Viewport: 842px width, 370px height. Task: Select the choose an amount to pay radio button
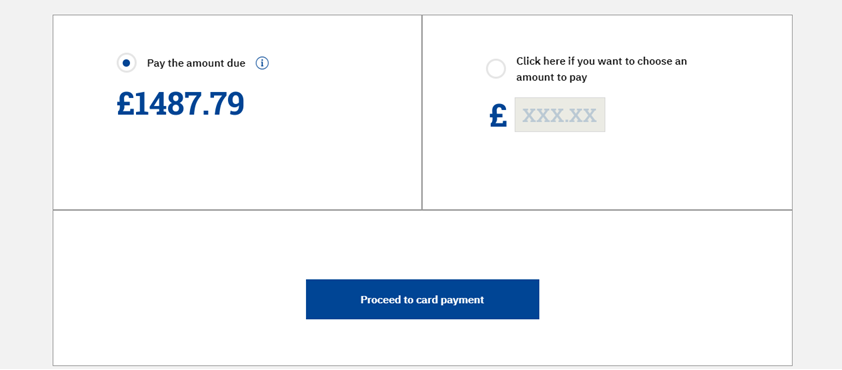[496, 69]
